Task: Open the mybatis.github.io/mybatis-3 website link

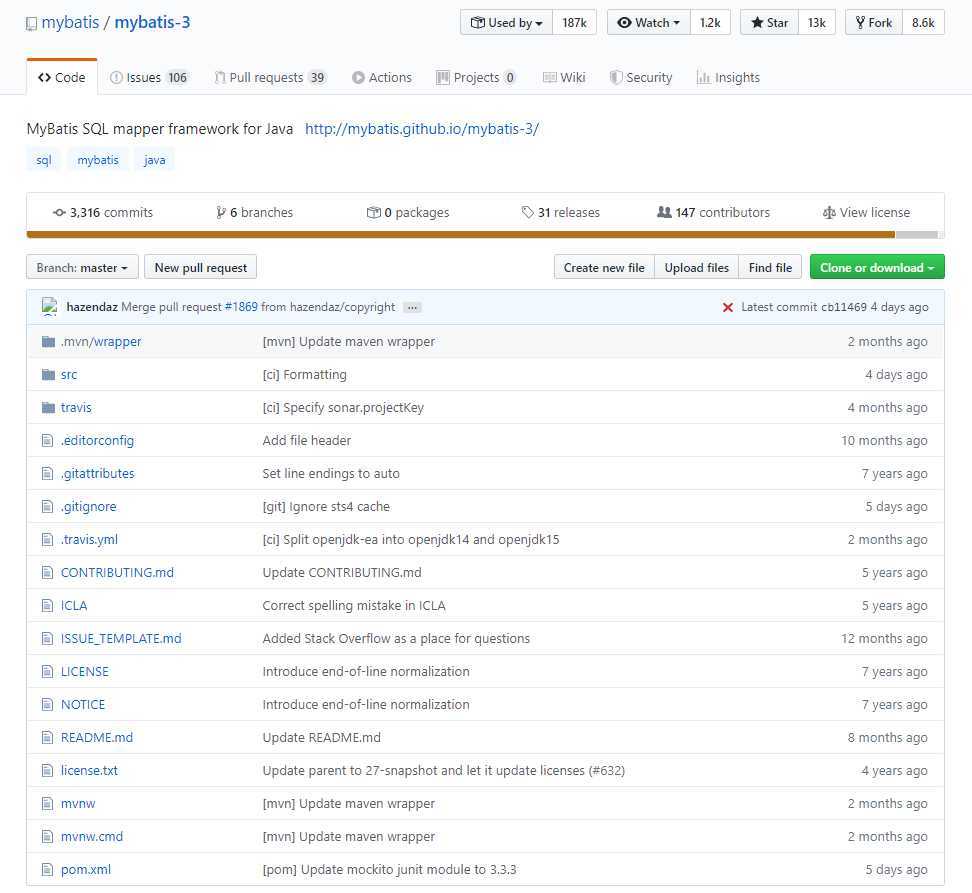Action: 422,129
